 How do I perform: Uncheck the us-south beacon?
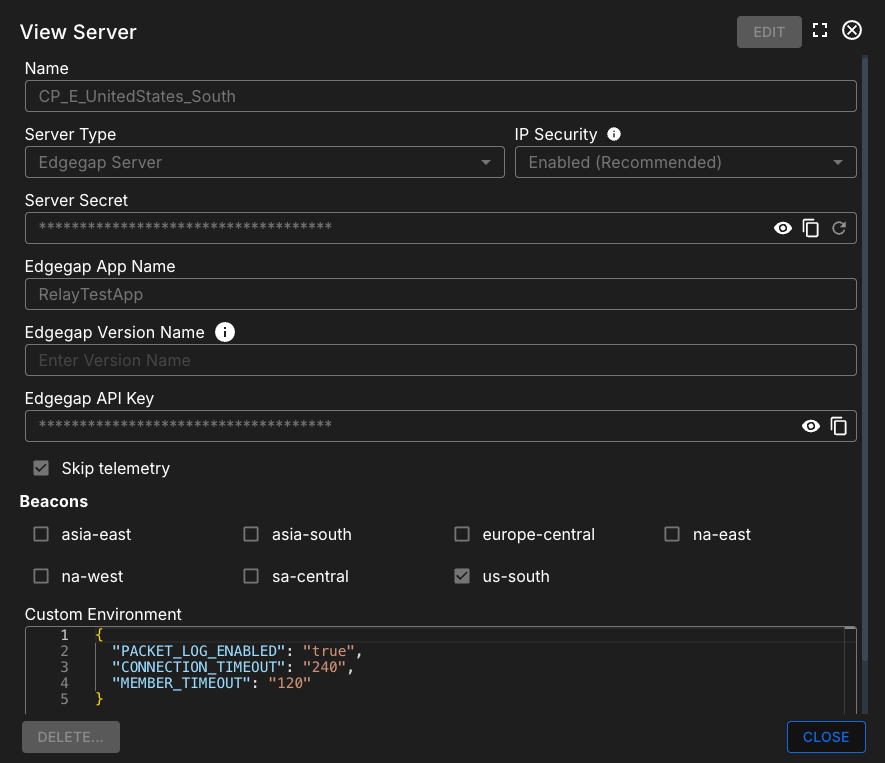(462, 576)
